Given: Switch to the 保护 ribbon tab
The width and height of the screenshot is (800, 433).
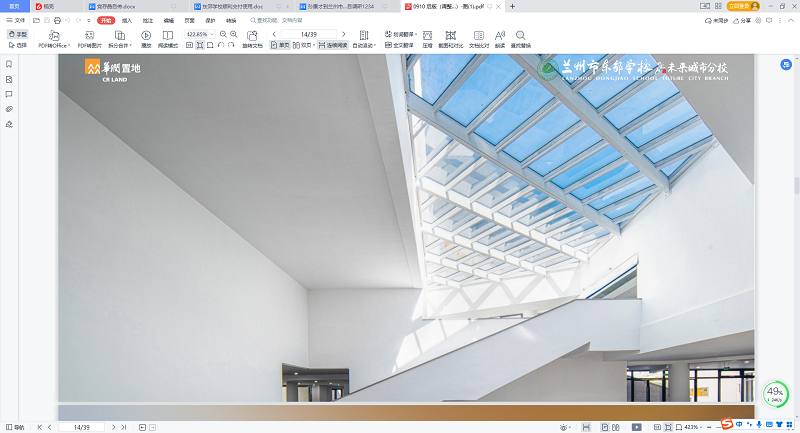Looking at the screenshot, I should pyautogui.click(x=210, y=20).
